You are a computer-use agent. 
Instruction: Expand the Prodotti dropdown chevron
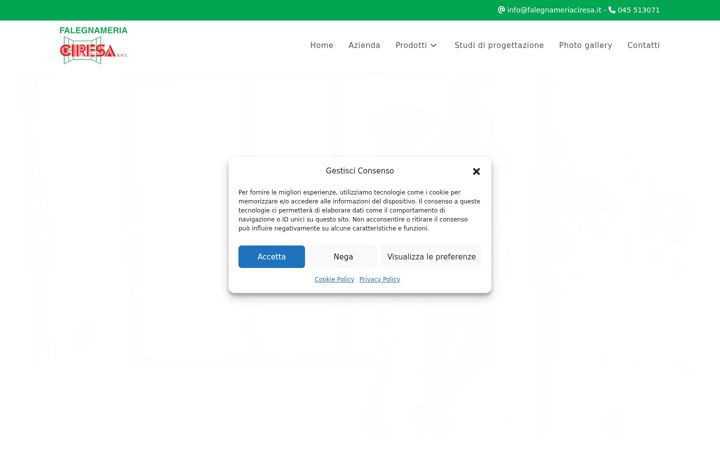(x=433, y=45)
